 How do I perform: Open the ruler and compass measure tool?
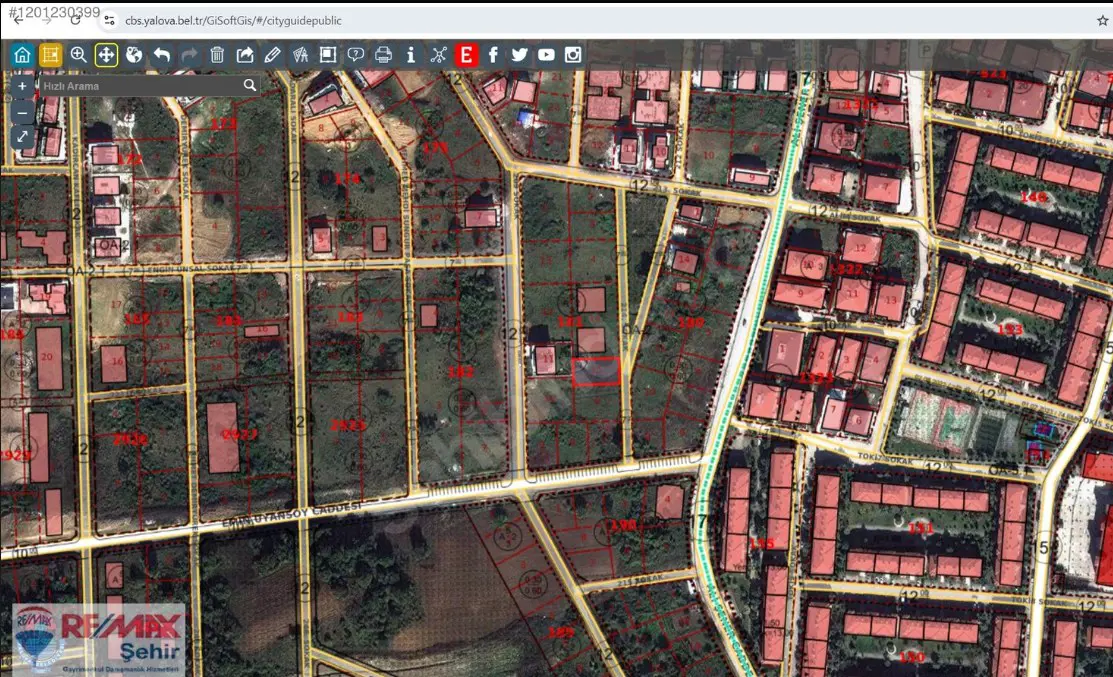[300, 55]
